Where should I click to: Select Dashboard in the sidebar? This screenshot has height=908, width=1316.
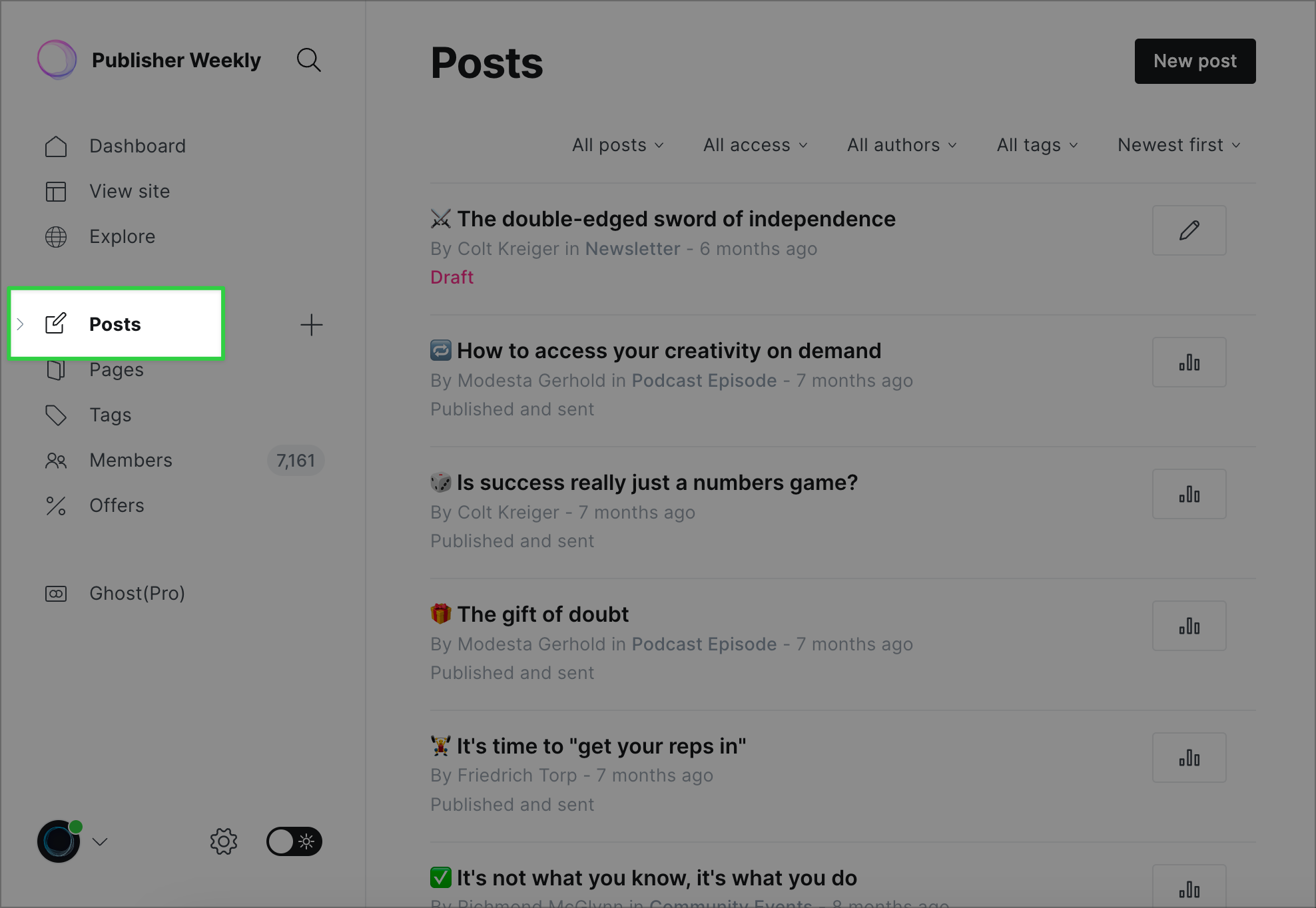tap(137, 146)
